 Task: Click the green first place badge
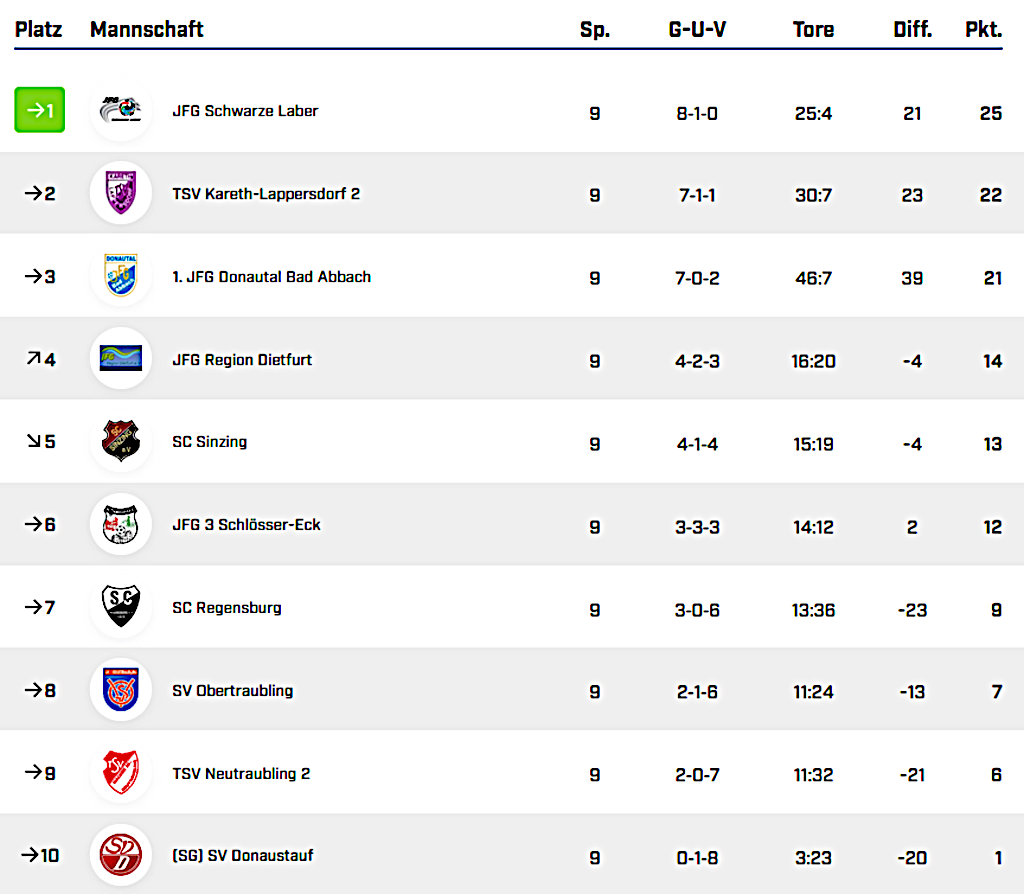click(x=40, y=111)
